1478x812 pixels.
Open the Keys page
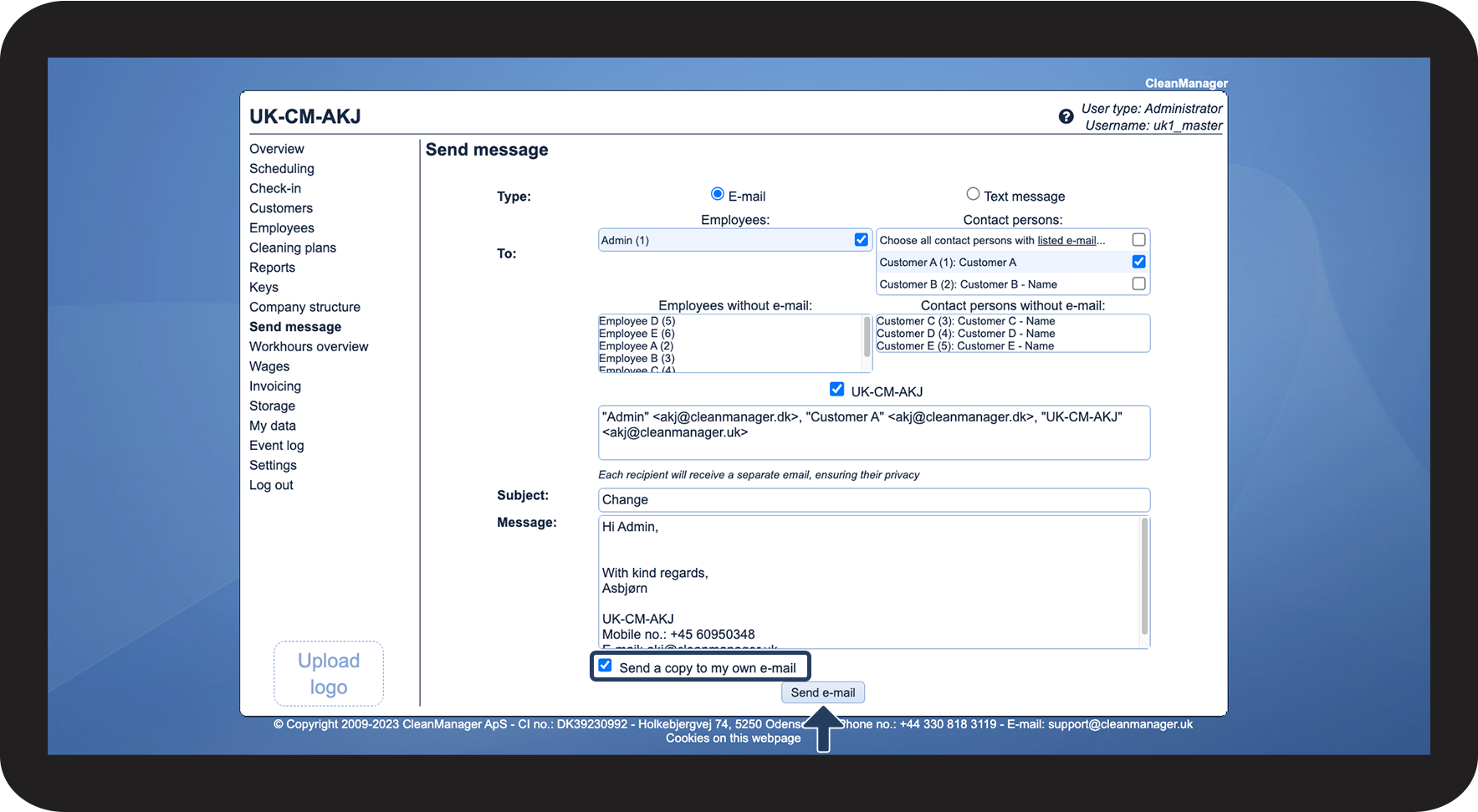tap(263, 288)
